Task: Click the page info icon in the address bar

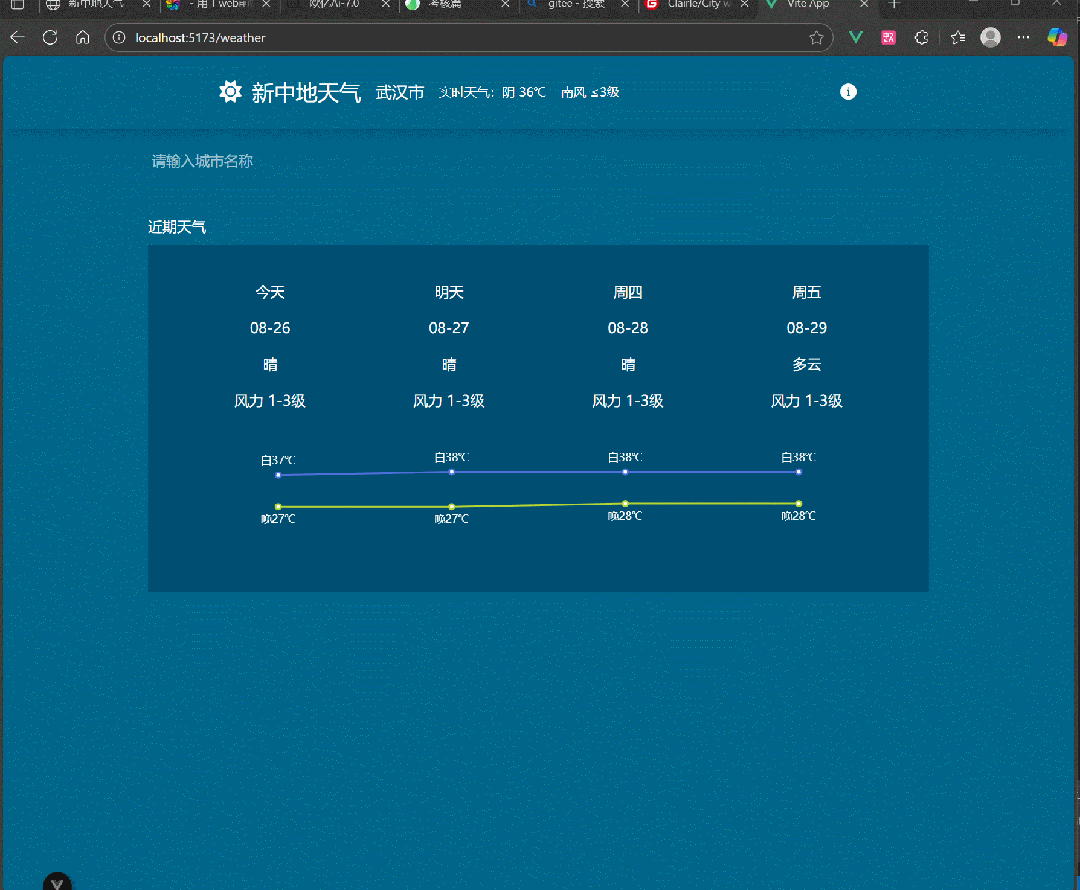Action: [119, 37]
